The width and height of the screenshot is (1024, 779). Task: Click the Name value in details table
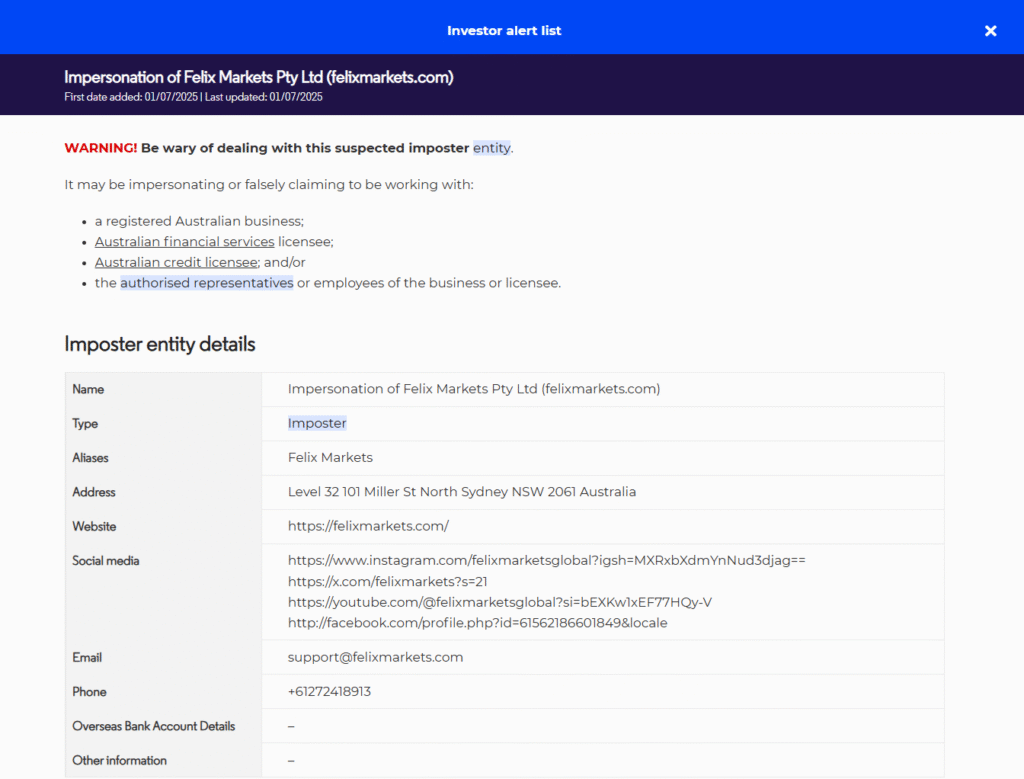[474, 389]
